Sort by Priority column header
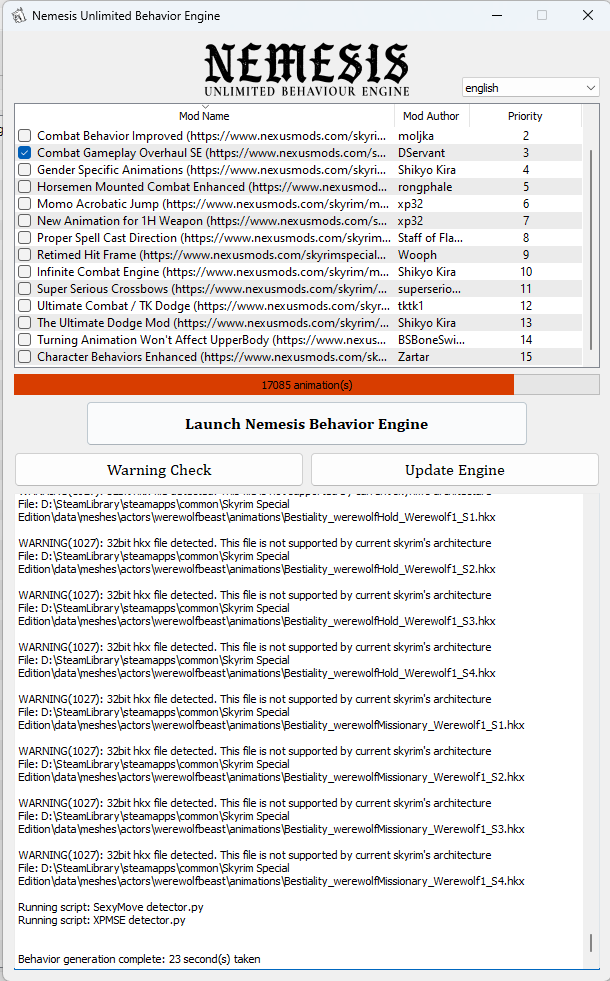This screenshot has height=981, width=610. tap(525, 116)
